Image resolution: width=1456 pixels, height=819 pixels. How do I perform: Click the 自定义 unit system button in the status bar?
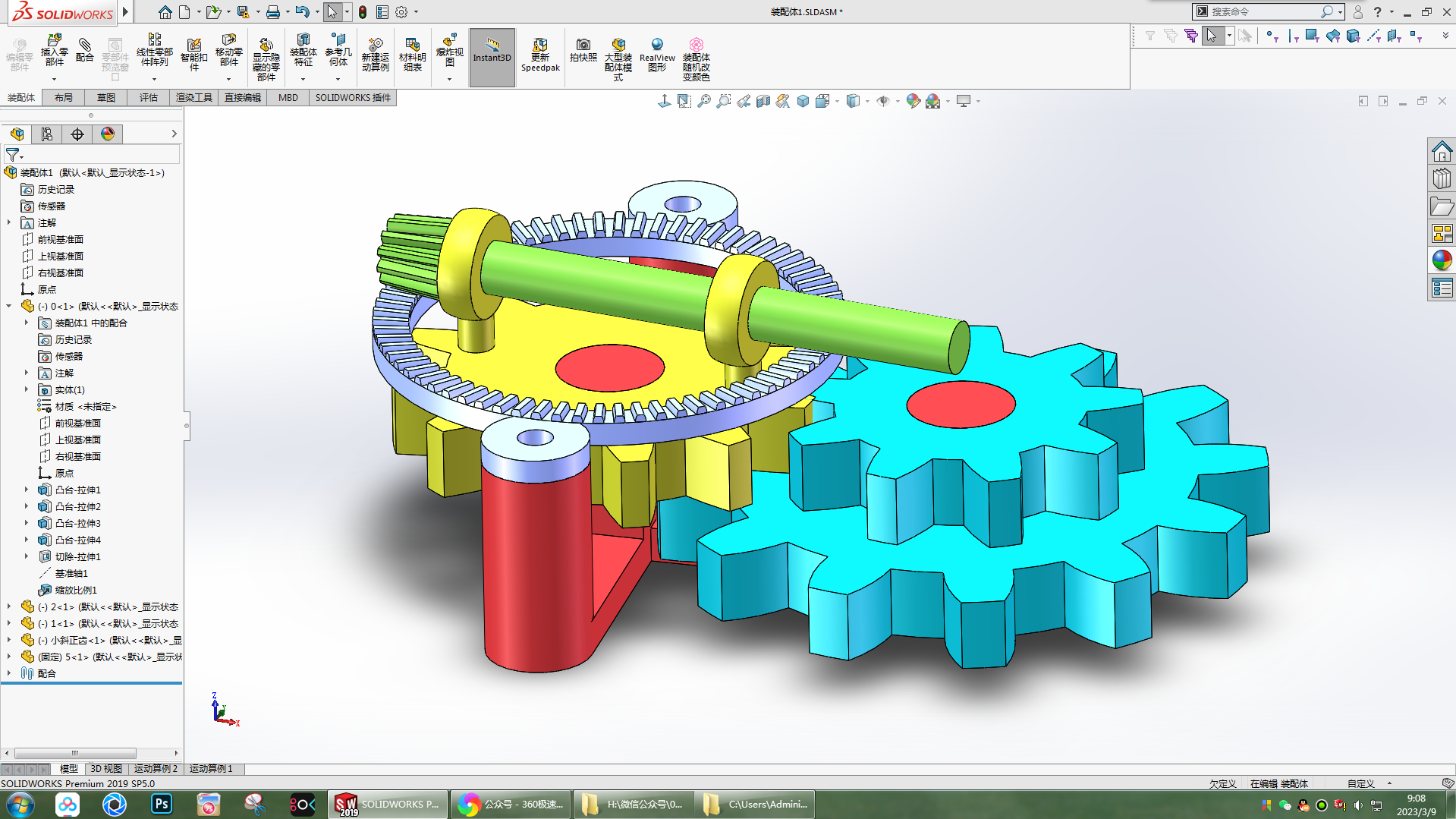coord(1360,784)
